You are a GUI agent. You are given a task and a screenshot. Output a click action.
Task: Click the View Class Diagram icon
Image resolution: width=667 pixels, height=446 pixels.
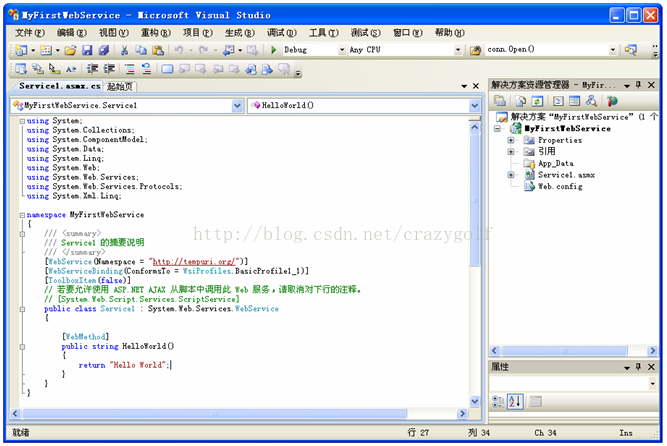click(591, 101)
